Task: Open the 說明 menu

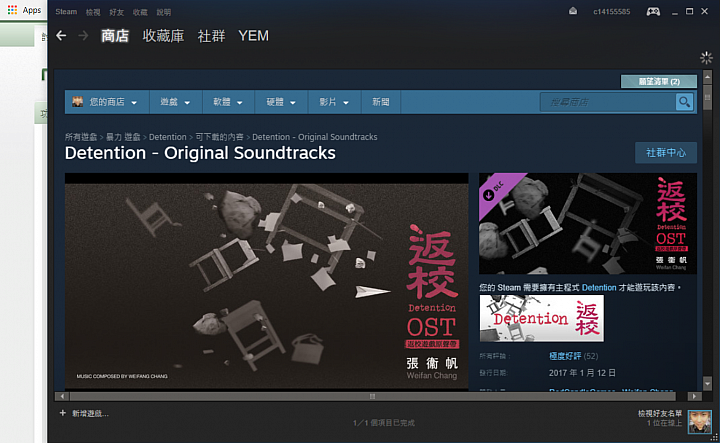Action: (163, 12)
